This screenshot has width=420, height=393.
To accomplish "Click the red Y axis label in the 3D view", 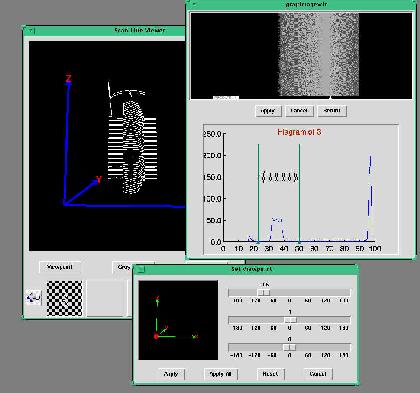I will pos(99,180).
